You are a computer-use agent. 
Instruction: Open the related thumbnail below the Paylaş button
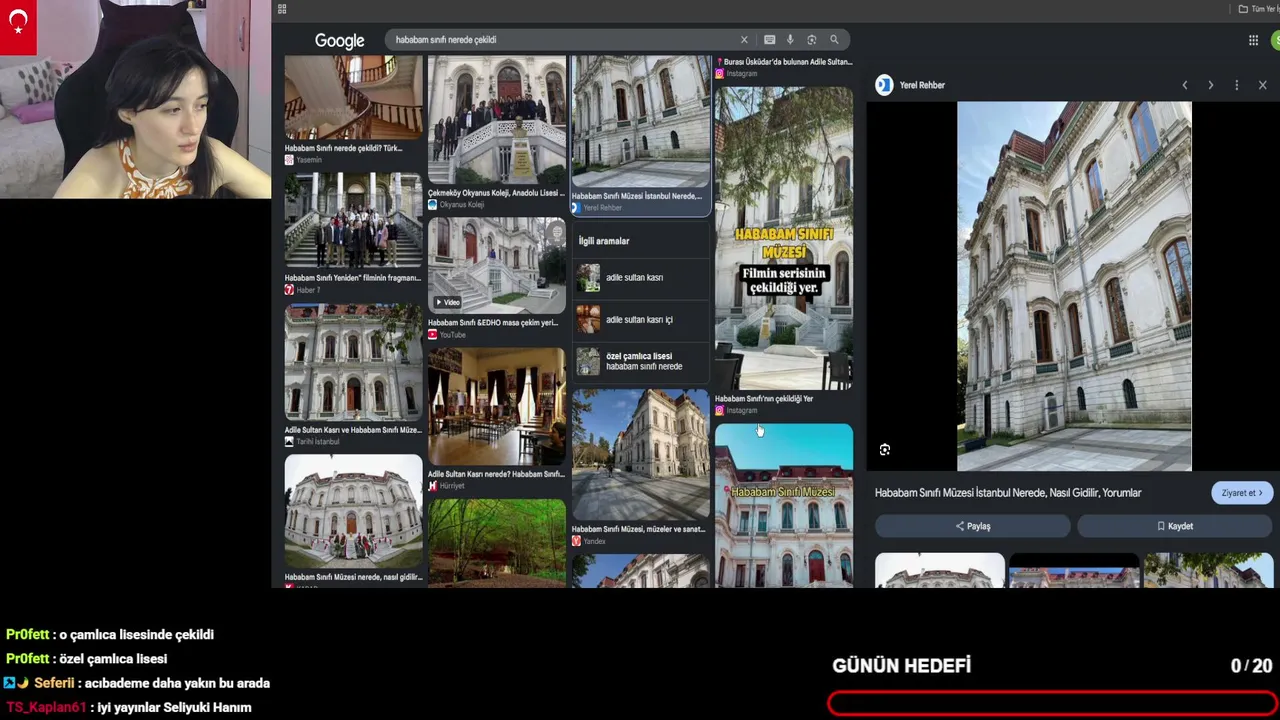[x=940, y=570]
